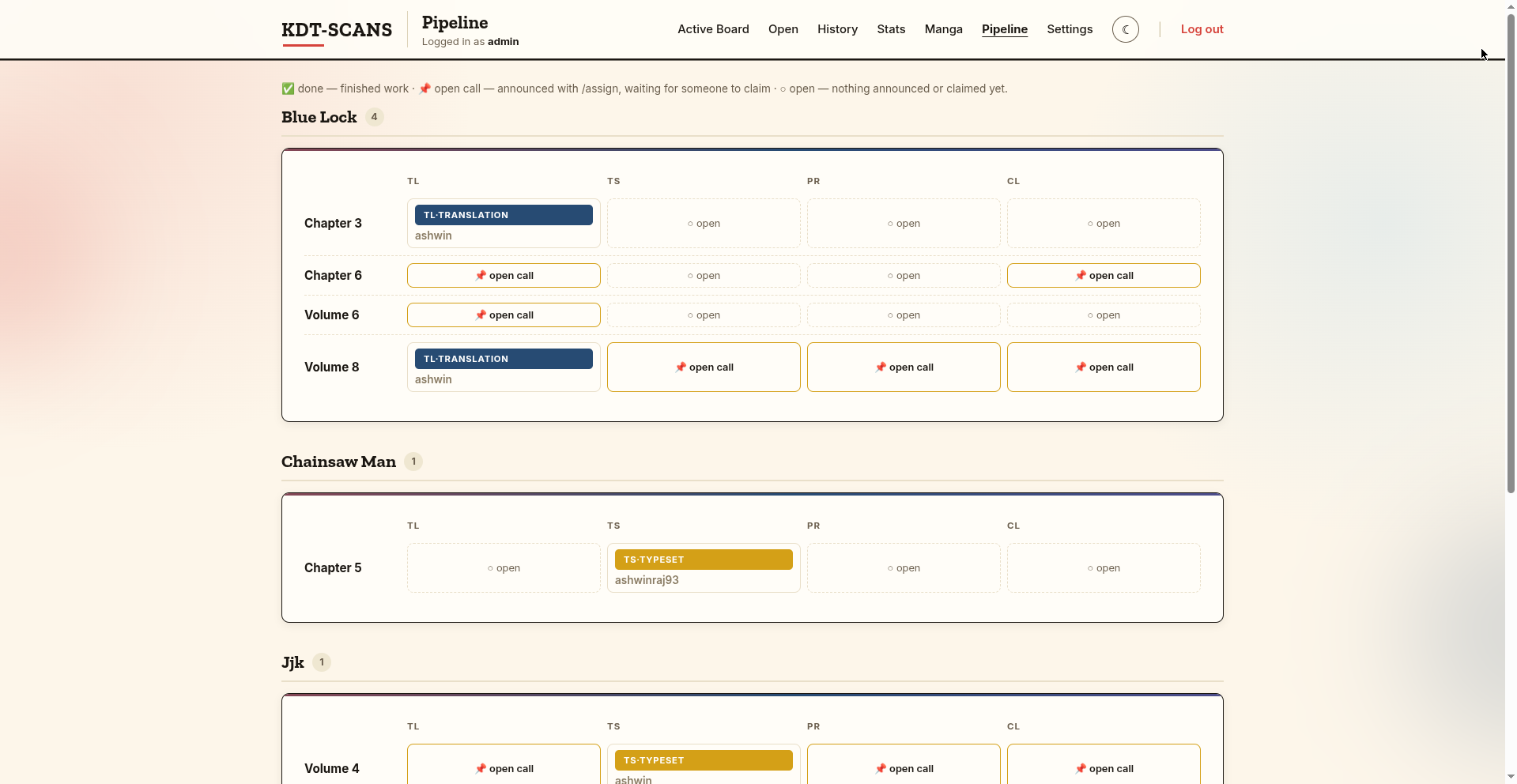Open Chainsaw Man Chapter 5 TS-TYPESET card
The height and width of the screenshot is (784, 1517).
(704, 568)
